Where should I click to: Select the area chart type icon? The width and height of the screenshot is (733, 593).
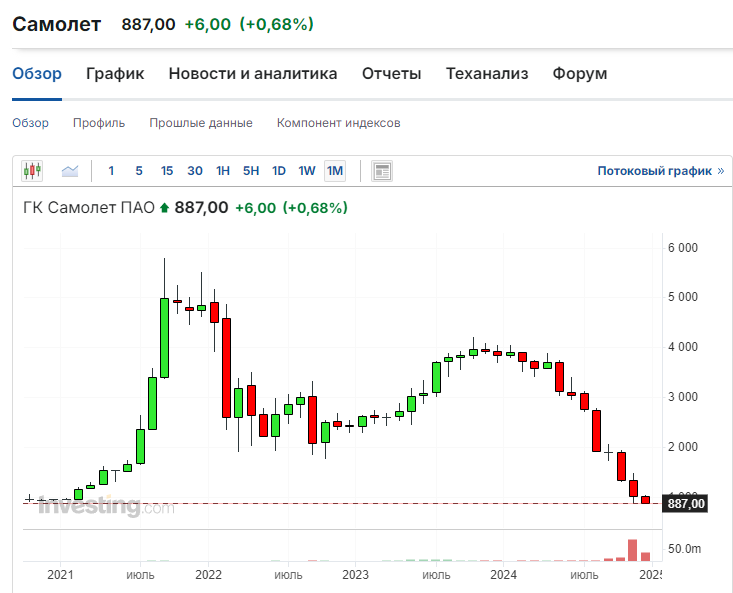[x=70, y=171]
